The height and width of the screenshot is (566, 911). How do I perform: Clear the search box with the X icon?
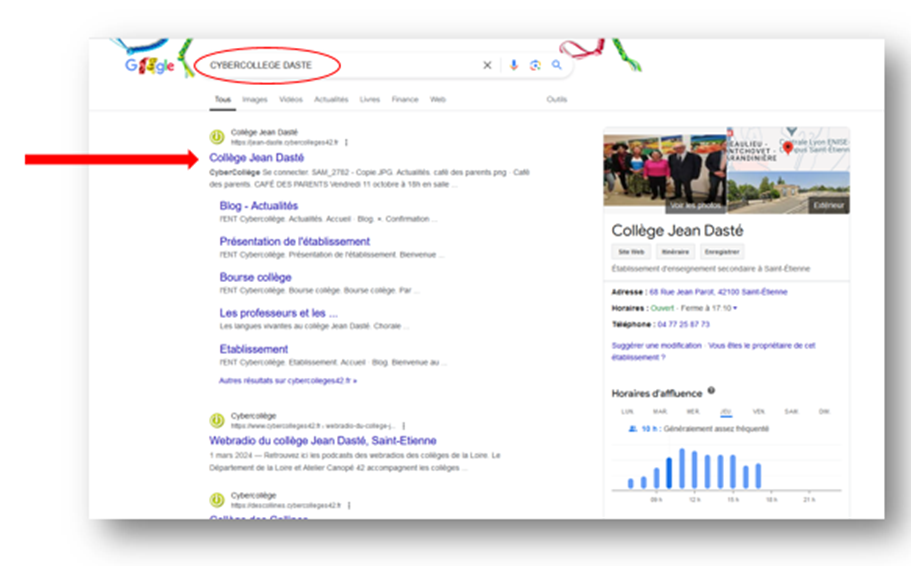(488, 66)
